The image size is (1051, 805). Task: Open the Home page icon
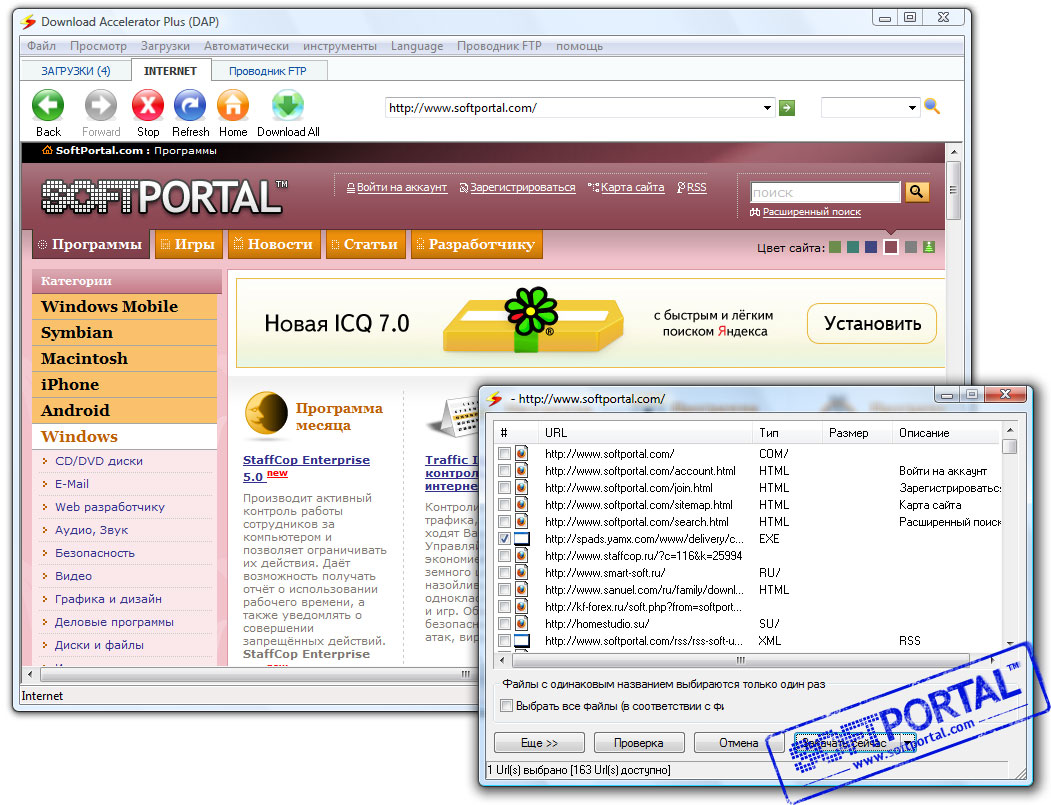233,106
